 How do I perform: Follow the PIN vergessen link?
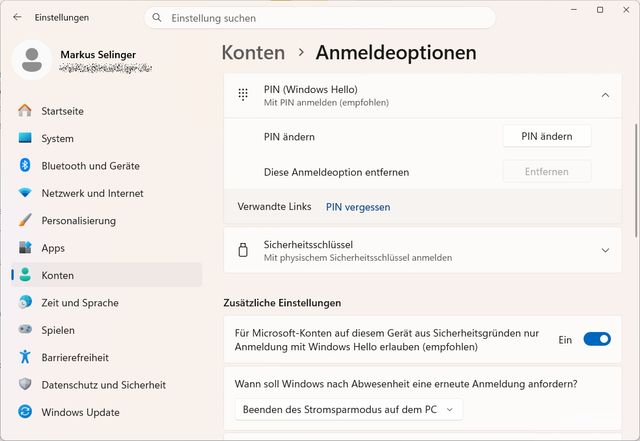coord(358,207)
